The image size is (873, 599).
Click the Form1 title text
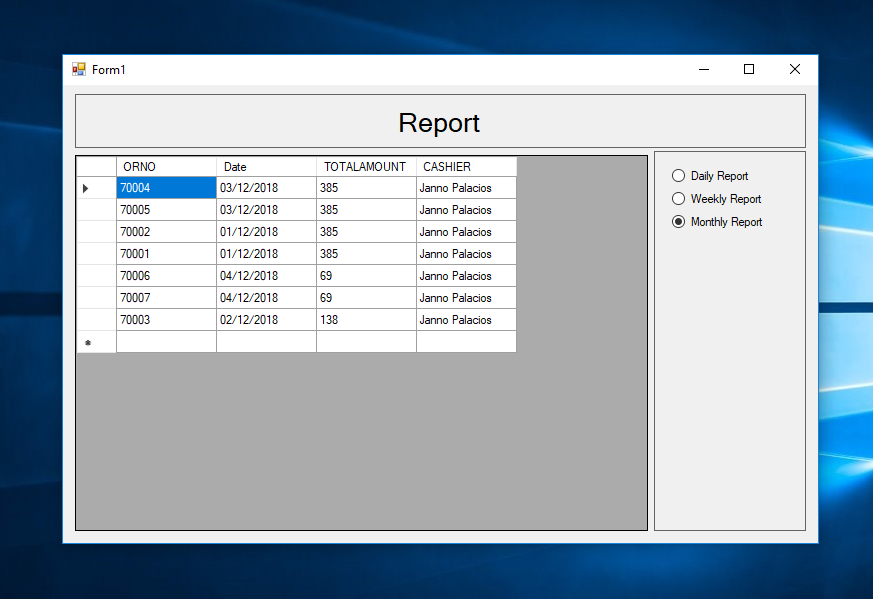tap(109, 70)
